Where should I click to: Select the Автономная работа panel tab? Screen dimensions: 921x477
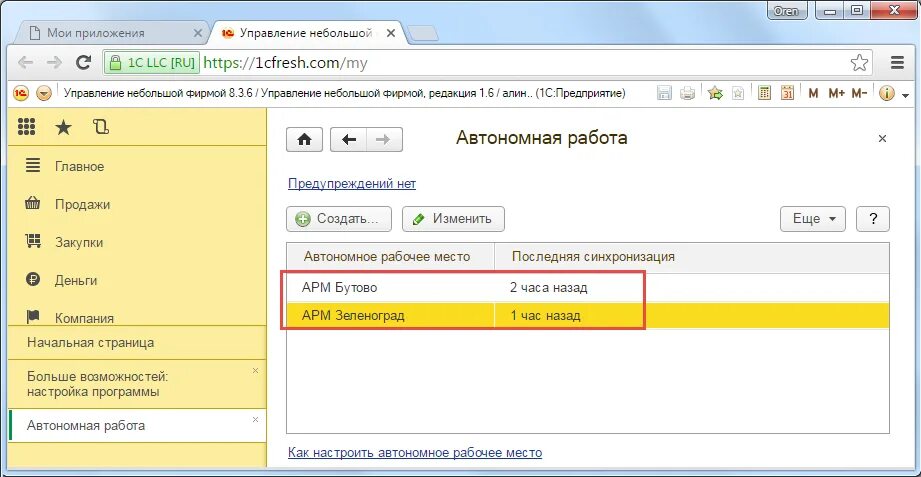(x=136, y=425)
